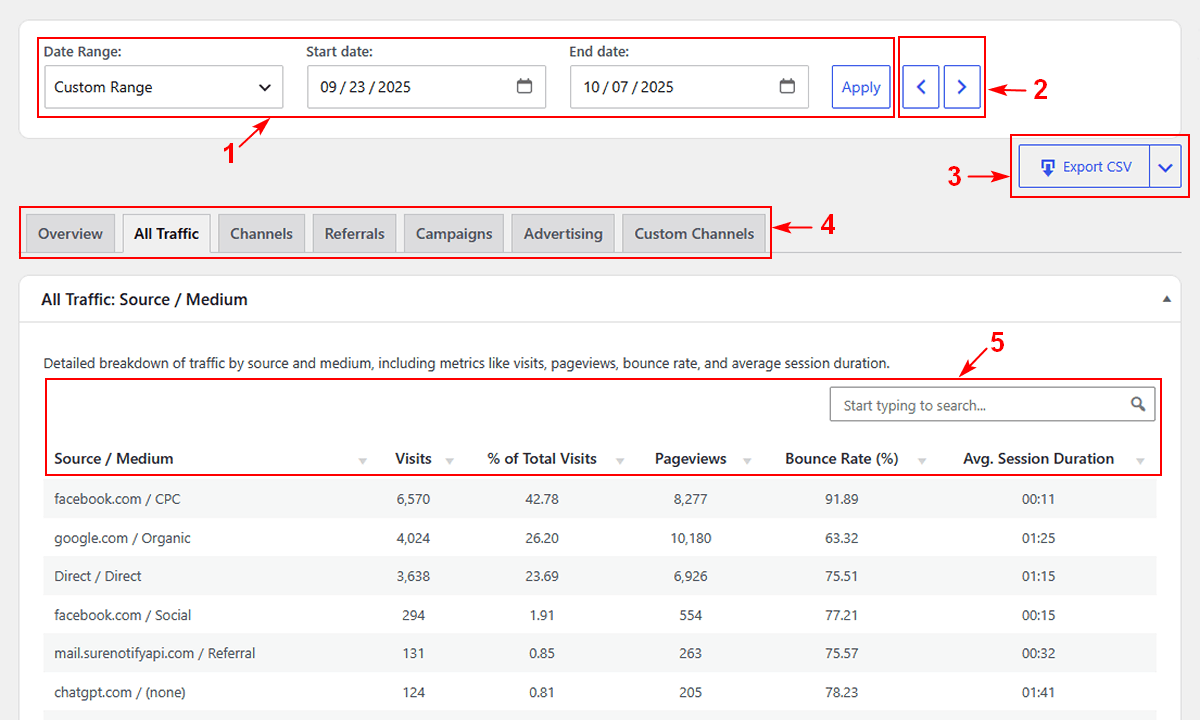Image resolution: width=1200 pixels, height=720 pixels.
Task: Click the 91.89 bounce rate value
Action: [x=842, y=499]
